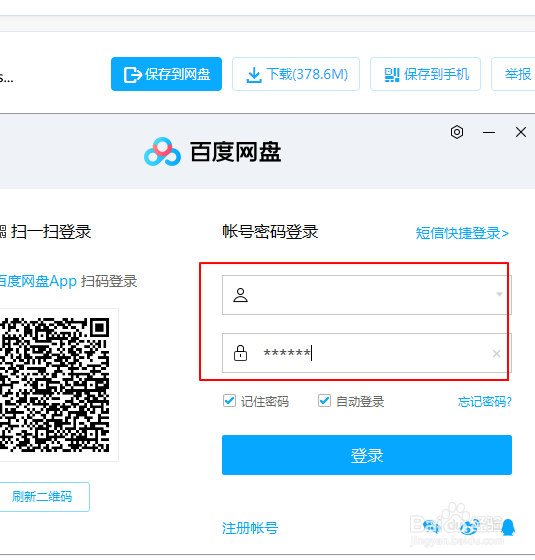Toggle the 自动登录 checkbox

(324, 401)
